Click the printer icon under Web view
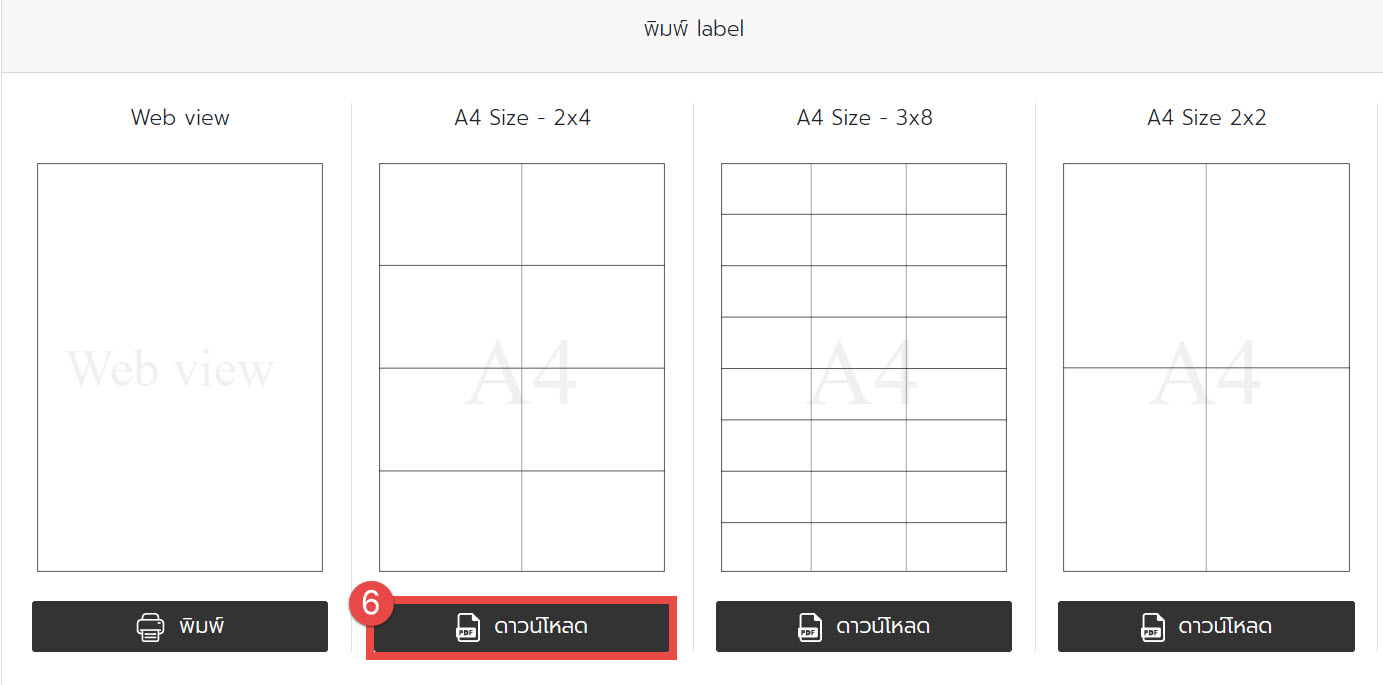The width and height of the screenshot is (1383, 685). tap(150, 627)
